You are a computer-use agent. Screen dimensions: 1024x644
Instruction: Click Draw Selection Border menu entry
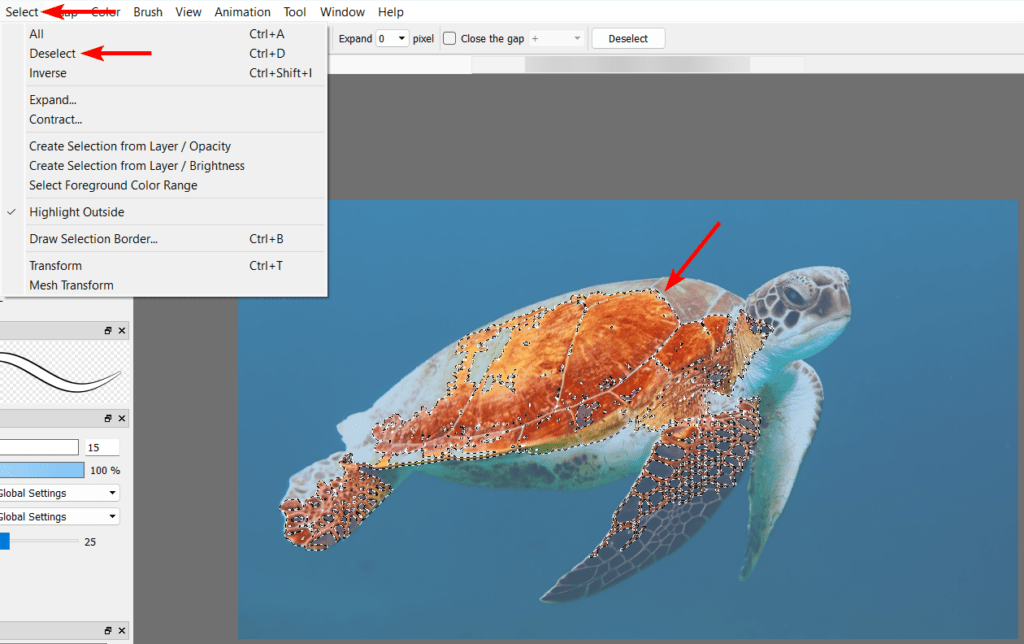[93, 239]
